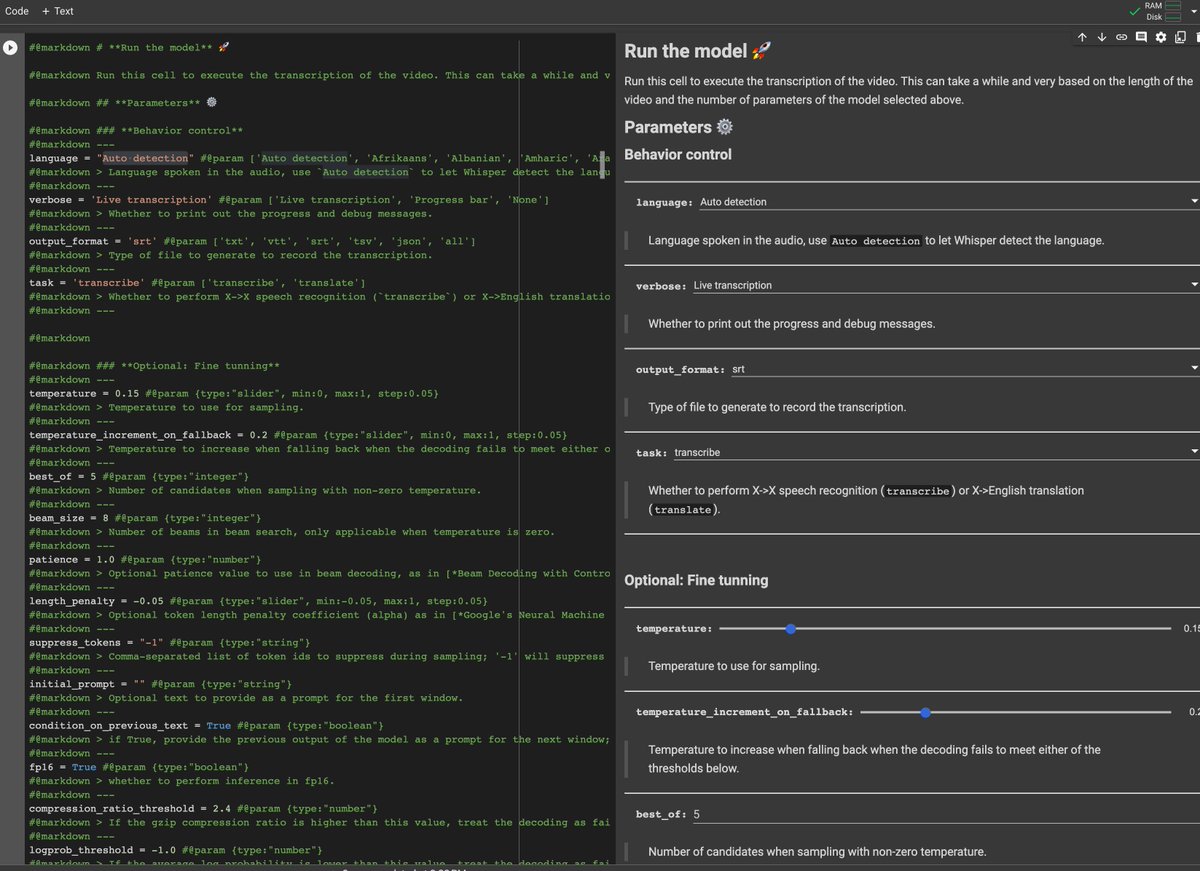Click the temperature_increment_on_fallback slider handle
Viewport: 1200px width, 871px height.
(925, 712)
